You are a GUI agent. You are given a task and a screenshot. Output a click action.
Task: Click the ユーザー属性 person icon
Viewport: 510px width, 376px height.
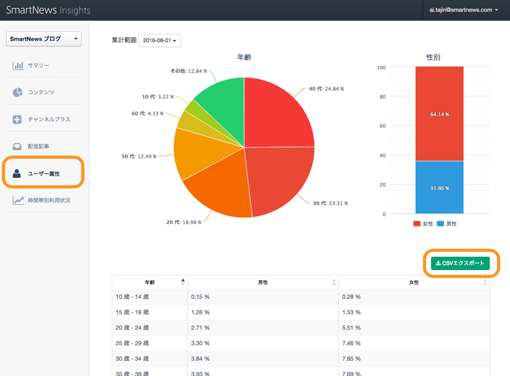tap(17, 173)
